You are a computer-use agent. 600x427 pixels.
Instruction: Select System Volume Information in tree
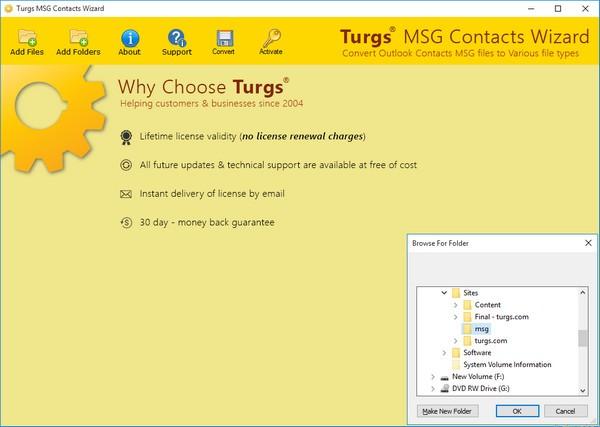click(507, 364)
